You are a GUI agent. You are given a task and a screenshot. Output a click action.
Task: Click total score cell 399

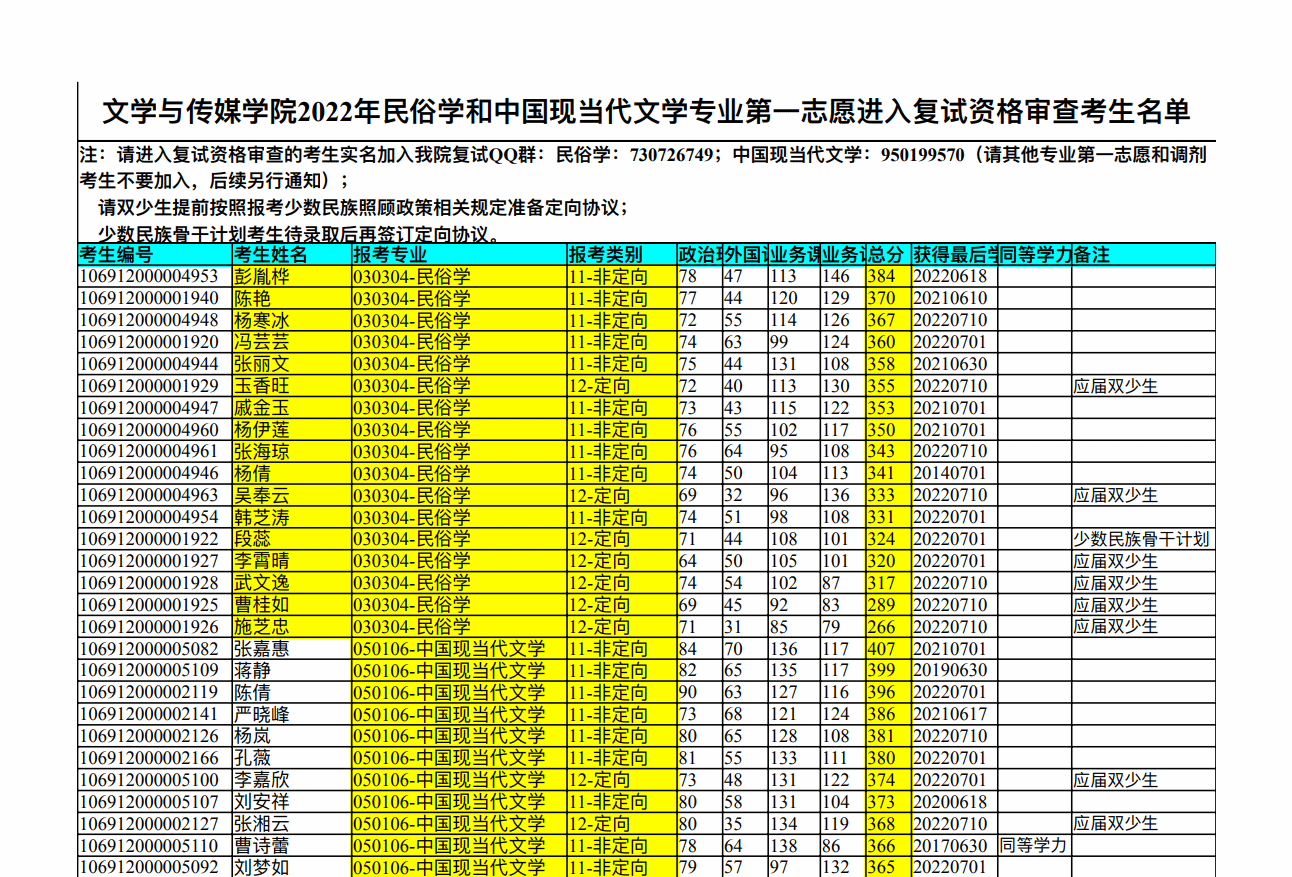click(x=888, y=670)
